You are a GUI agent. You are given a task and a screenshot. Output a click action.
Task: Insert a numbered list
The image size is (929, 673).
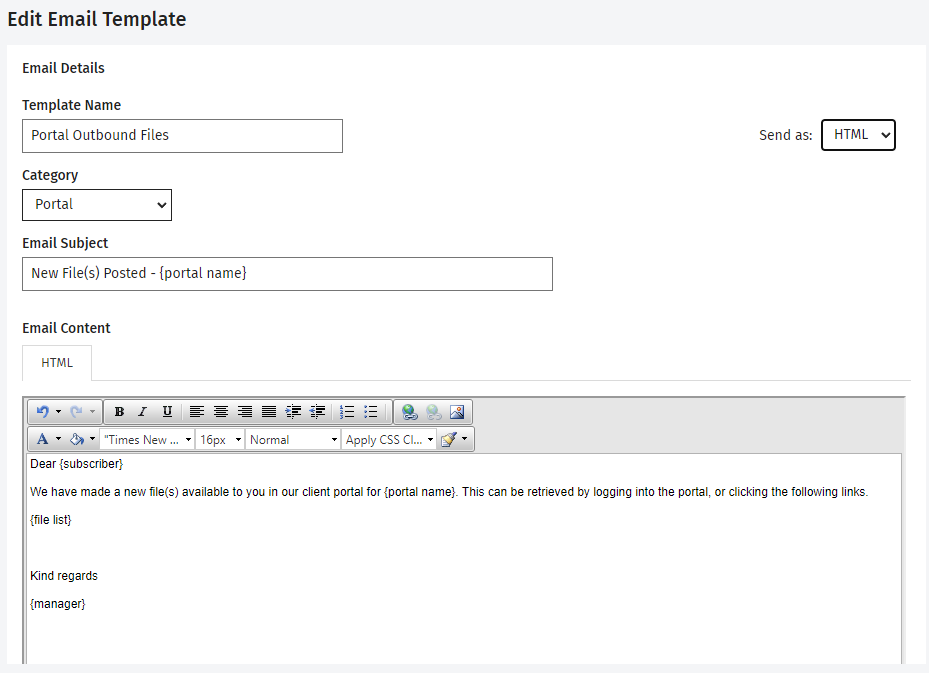[347, 412]
